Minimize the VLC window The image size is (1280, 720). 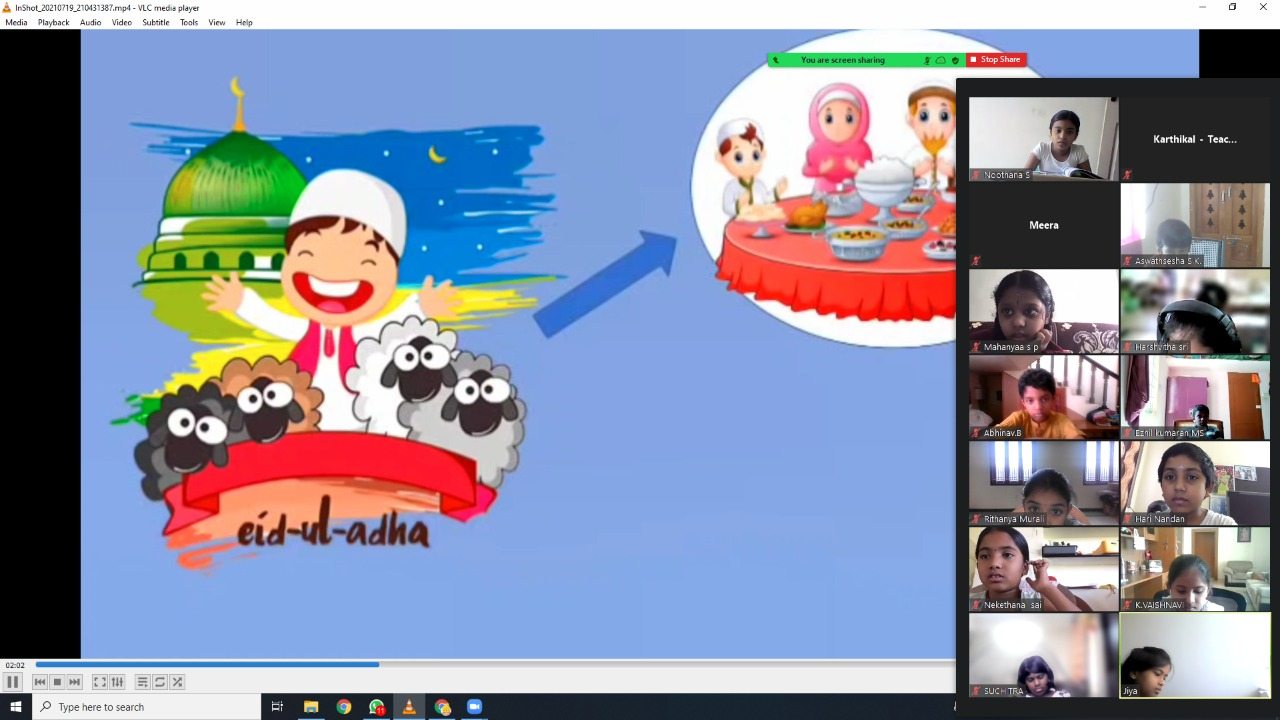[1203, 7]
